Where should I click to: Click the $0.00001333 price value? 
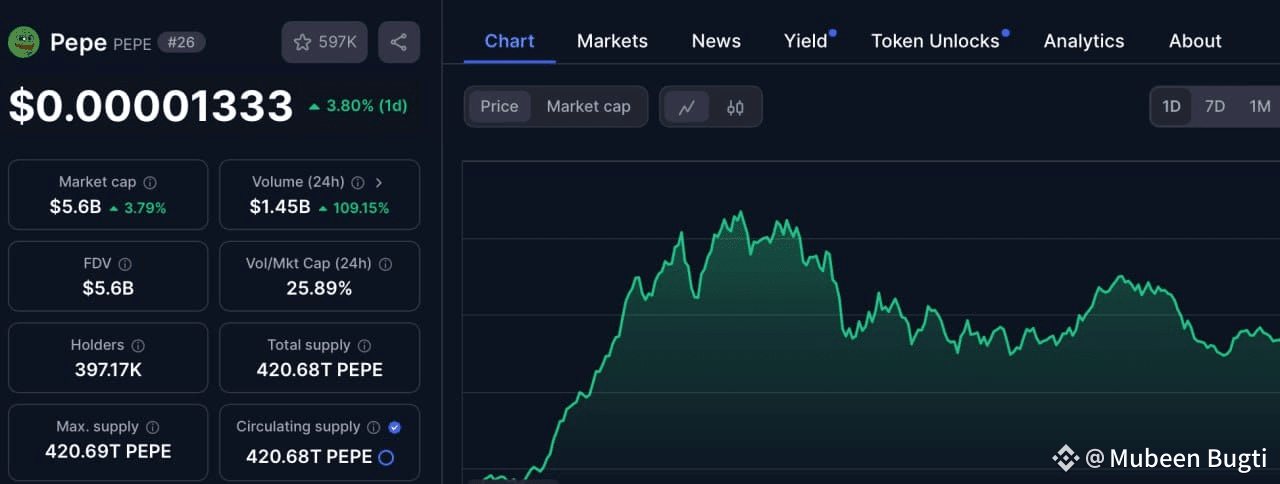click(151, 106)
